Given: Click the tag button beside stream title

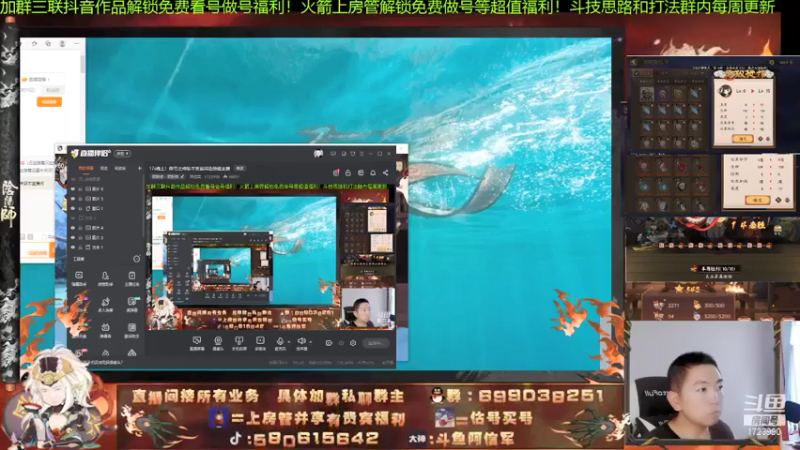Looking at the screenshot, I should coord(240,168).
